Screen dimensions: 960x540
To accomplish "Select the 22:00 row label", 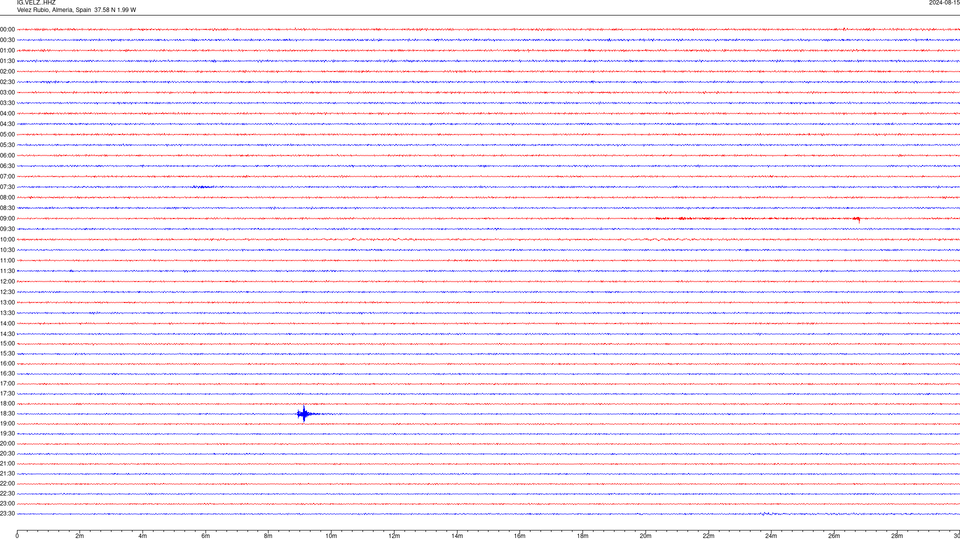I will 7,484.
